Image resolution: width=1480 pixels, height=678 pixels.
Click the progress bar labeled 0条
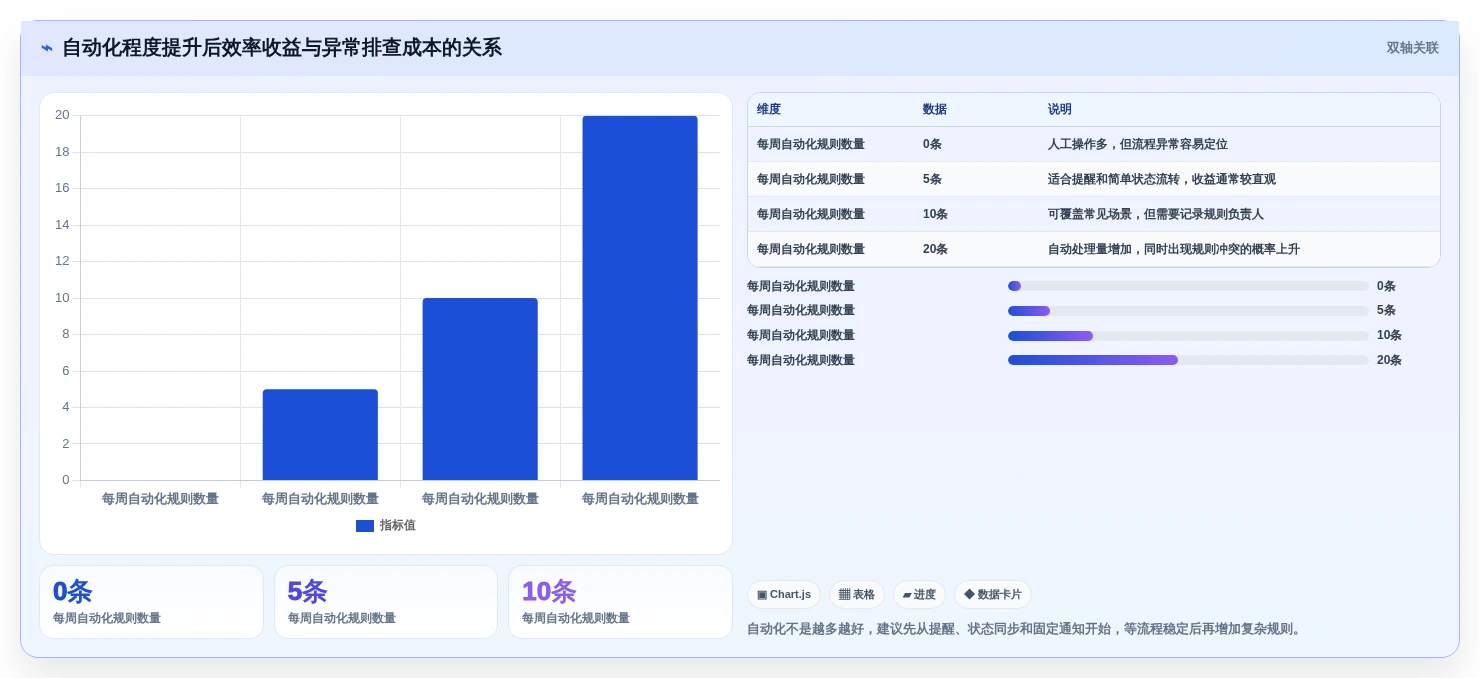point(1188,286)
